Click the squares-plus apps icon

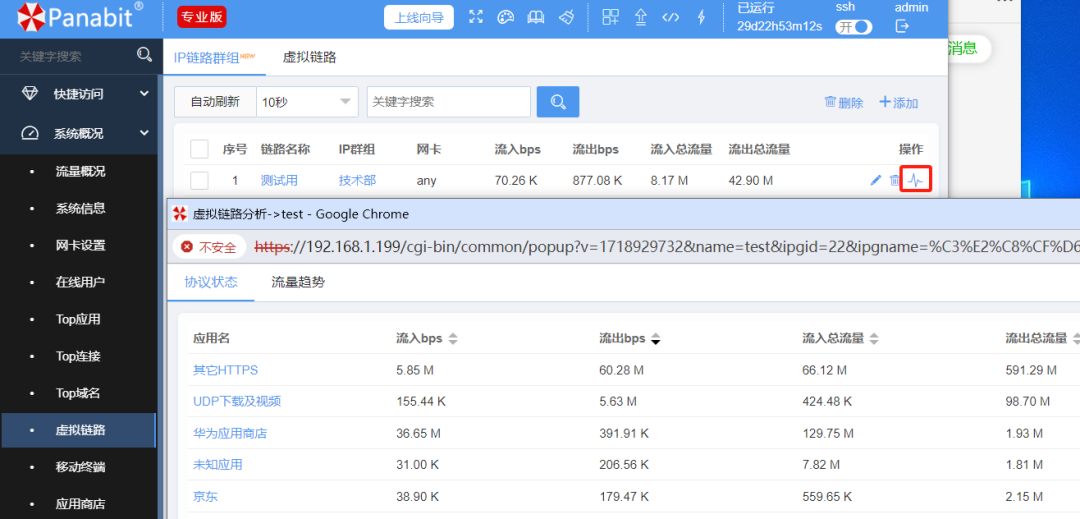pos(610,17)
